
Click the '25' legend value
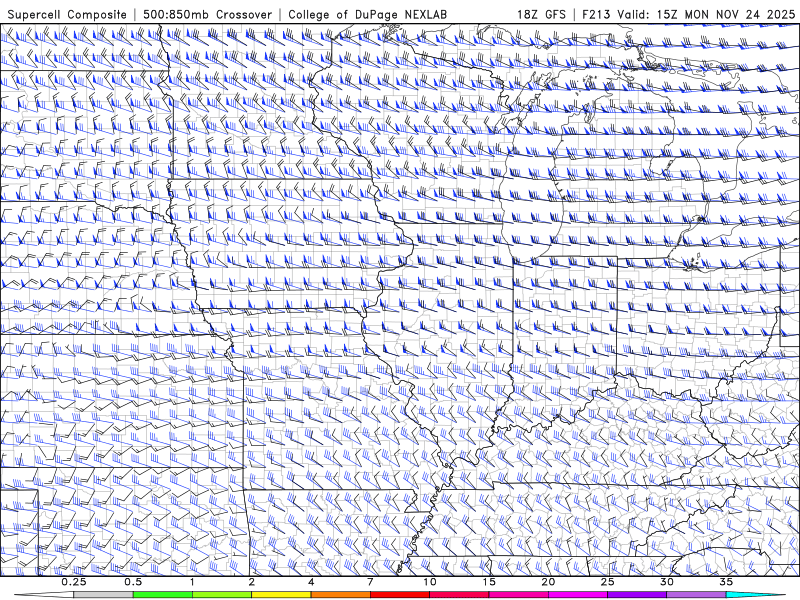tap(607, 582)
